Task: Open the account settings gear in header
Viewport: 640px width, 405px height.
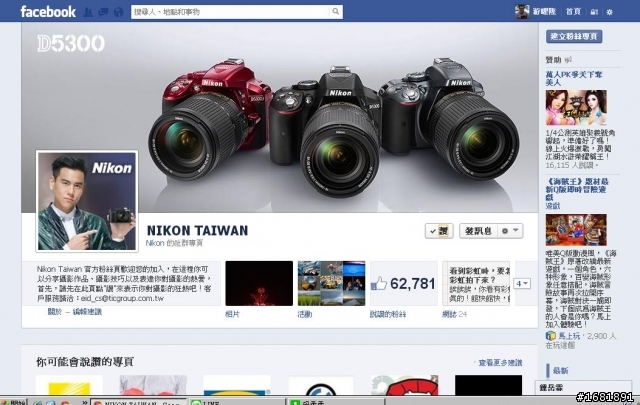Action: (609, 12)
